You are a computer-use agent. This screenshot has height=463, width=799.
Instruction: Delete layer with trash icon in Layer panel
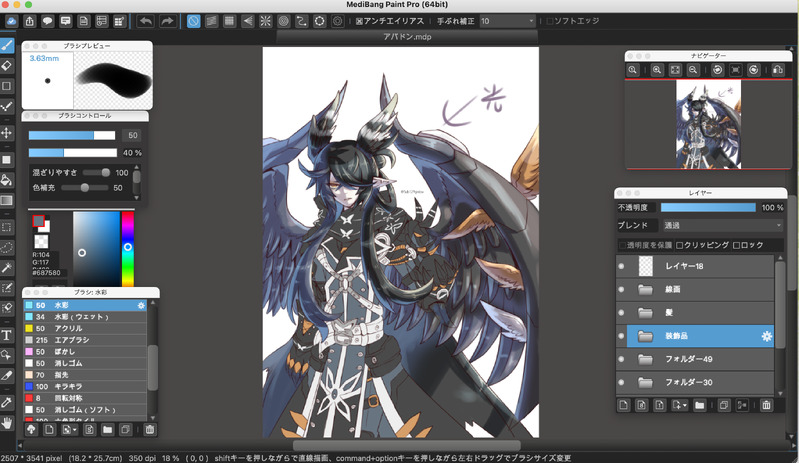[x=766, y=405]
